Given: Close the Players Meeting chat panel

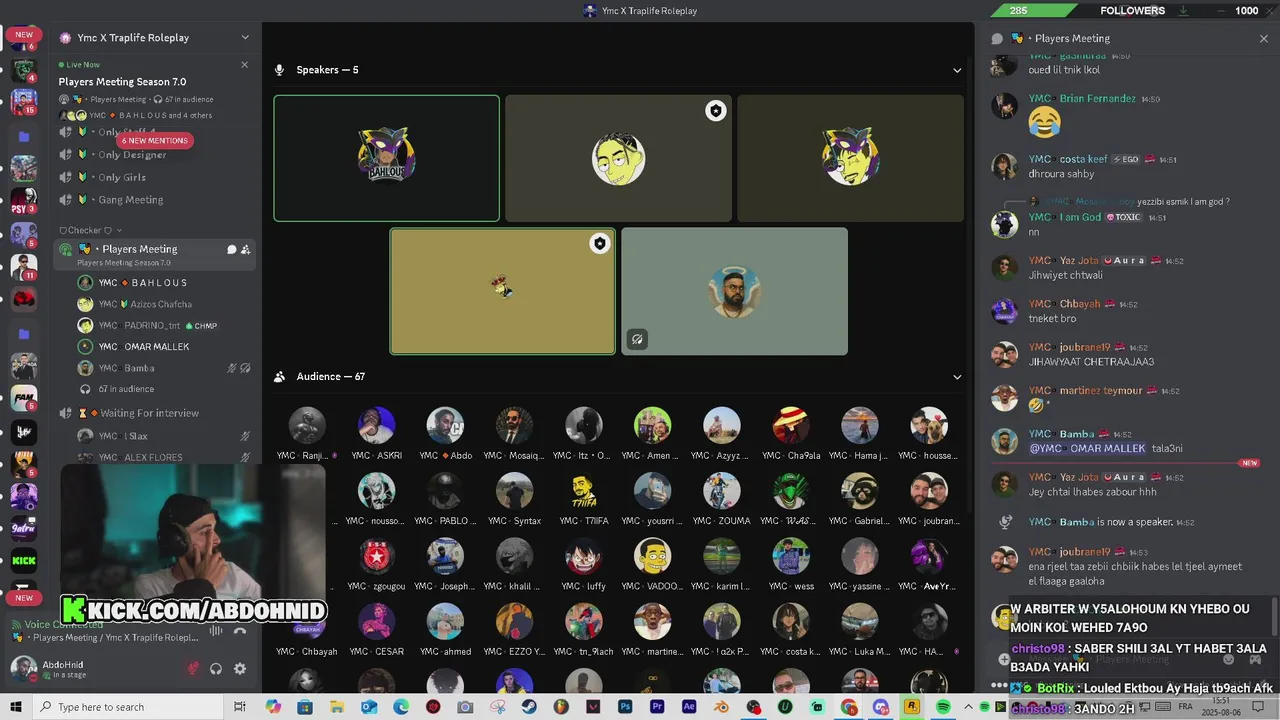Looking at the screenshot, I should (1263, 39).
